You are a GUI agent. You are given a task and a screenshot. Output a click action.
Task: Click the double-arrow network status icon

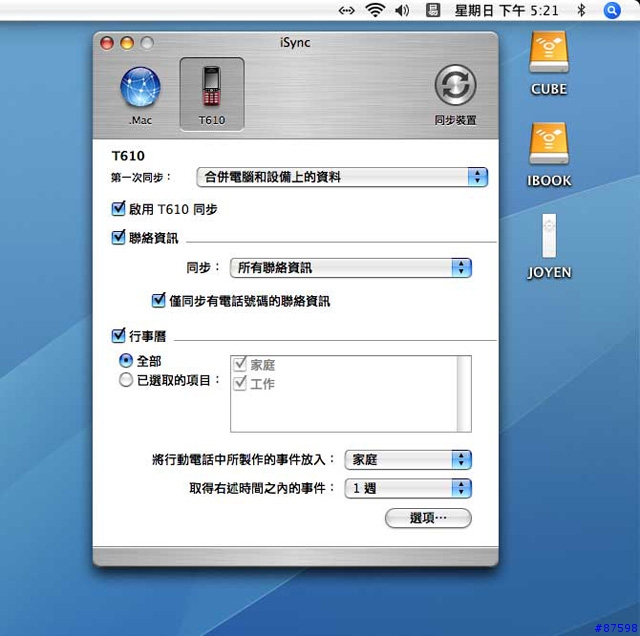pos(347,11)
